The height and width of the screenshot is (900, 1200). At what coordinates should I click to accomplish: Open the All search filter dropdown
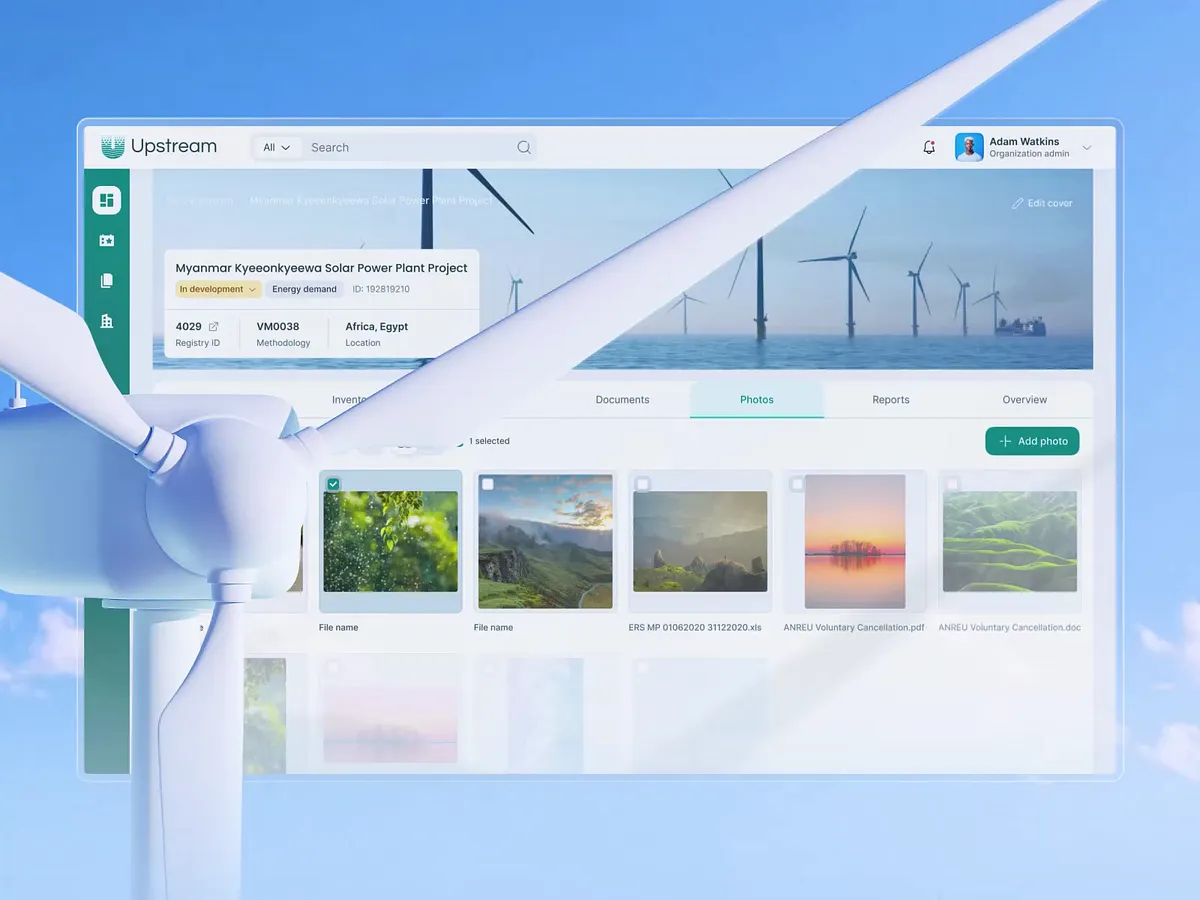coord(276,147)
